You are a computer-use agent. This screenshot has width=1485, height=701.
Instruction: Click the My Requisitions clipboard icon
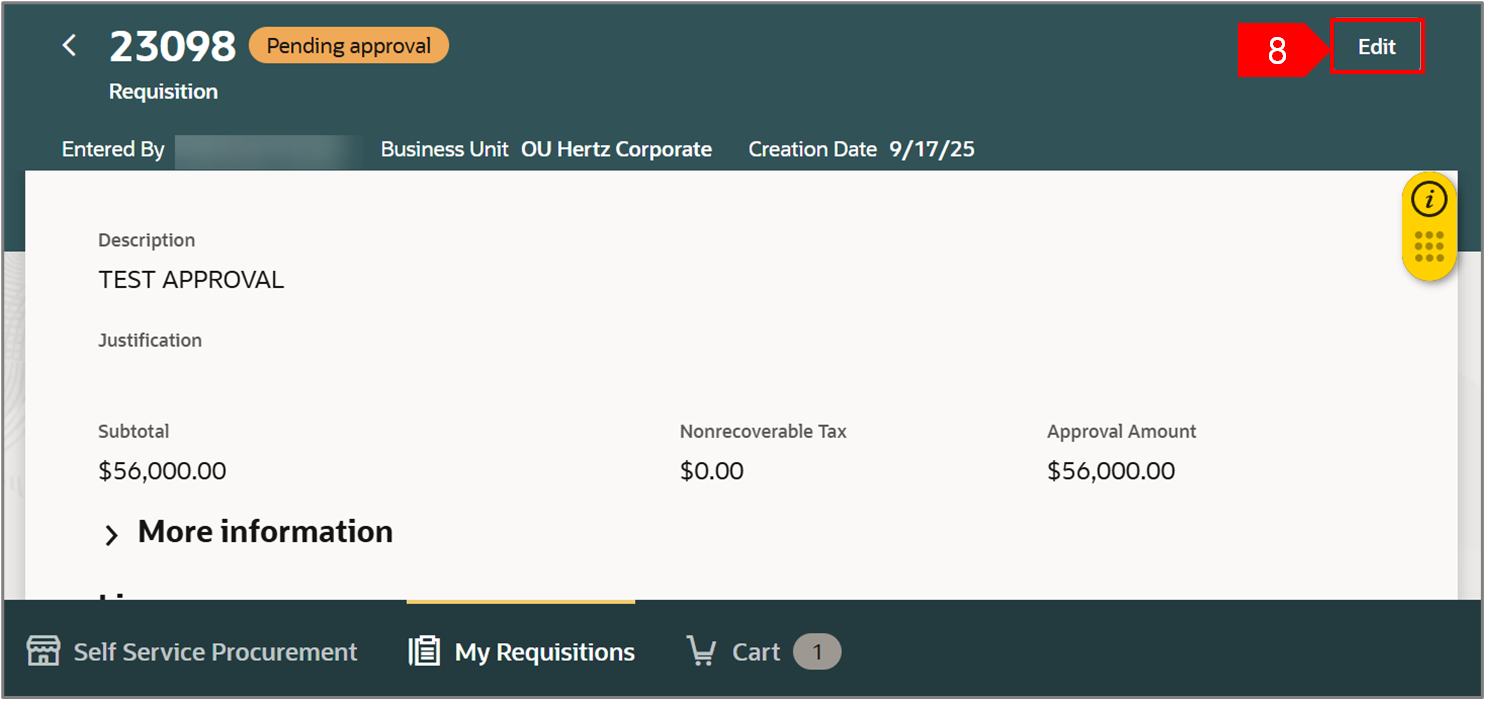pyautogui.click(x=424, y=652)
